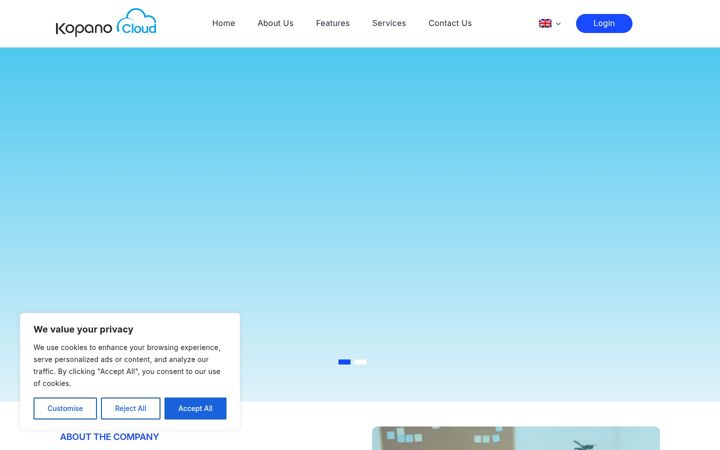Open the Home menu item
This screenshot has height=450, width=720.
224,23
